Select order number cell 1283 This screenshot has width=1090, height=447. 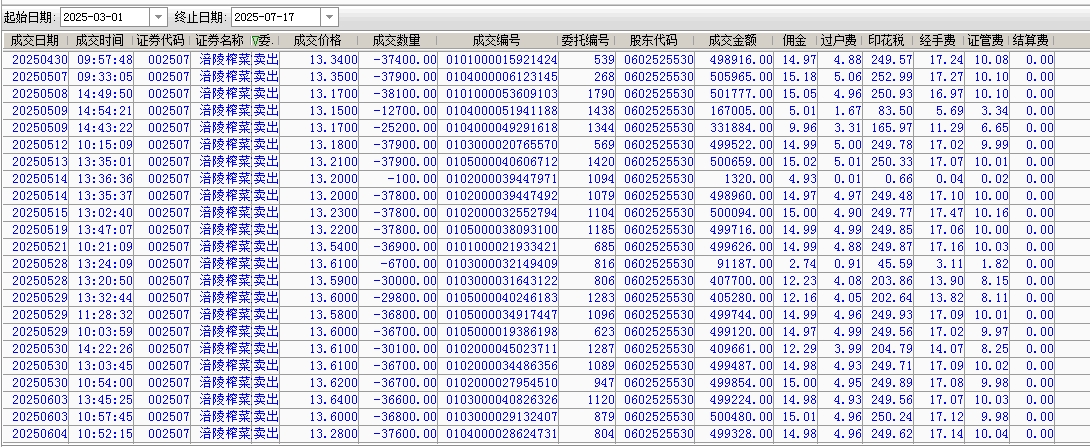point(601,298)
